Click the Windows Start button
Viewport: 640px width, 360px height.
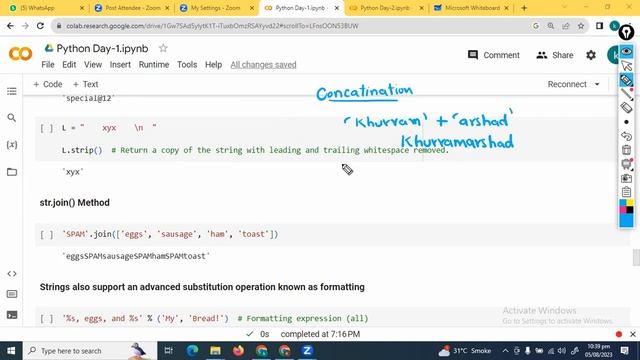tap(11, 351)
